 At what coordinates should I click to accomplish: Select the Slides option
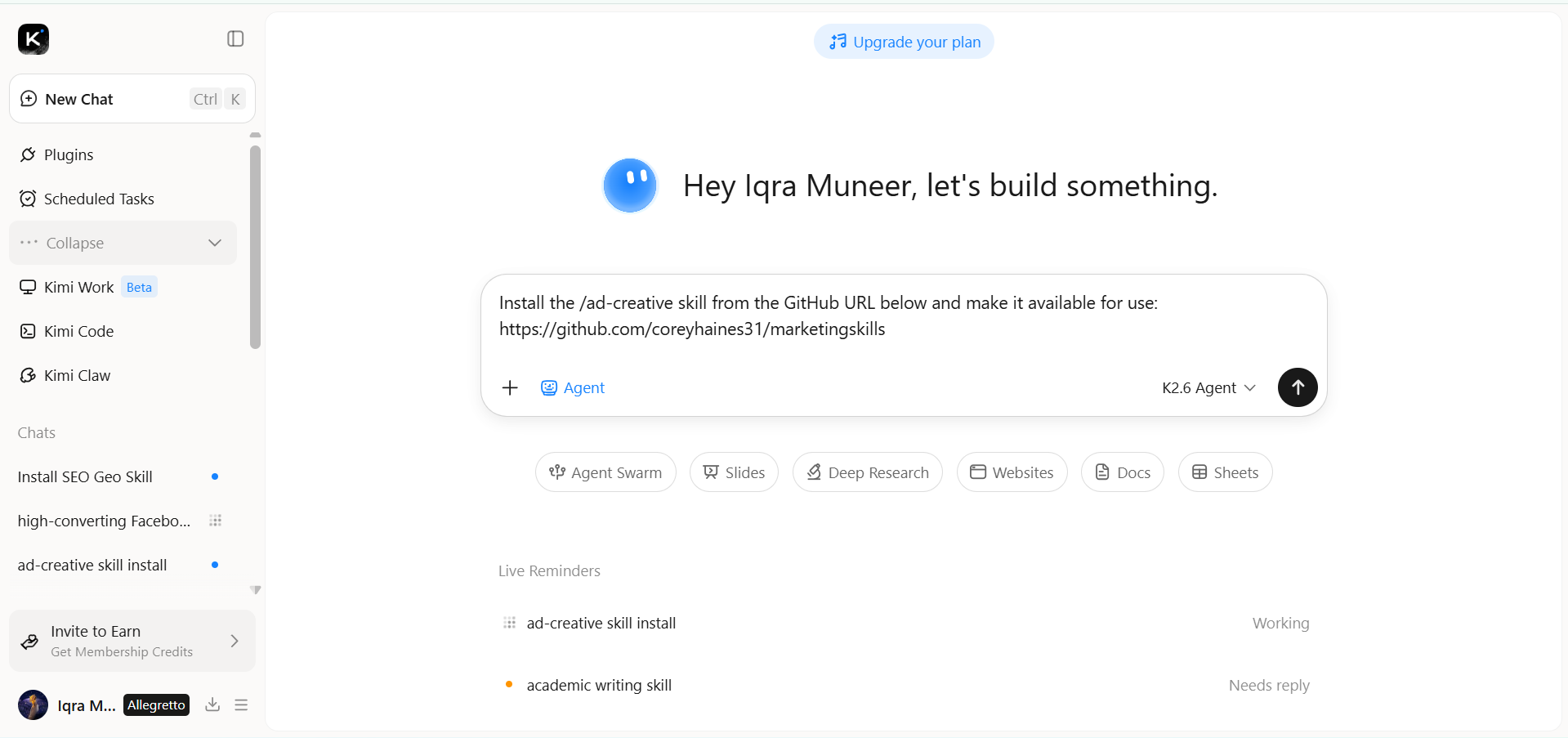[x=734, y=472]
